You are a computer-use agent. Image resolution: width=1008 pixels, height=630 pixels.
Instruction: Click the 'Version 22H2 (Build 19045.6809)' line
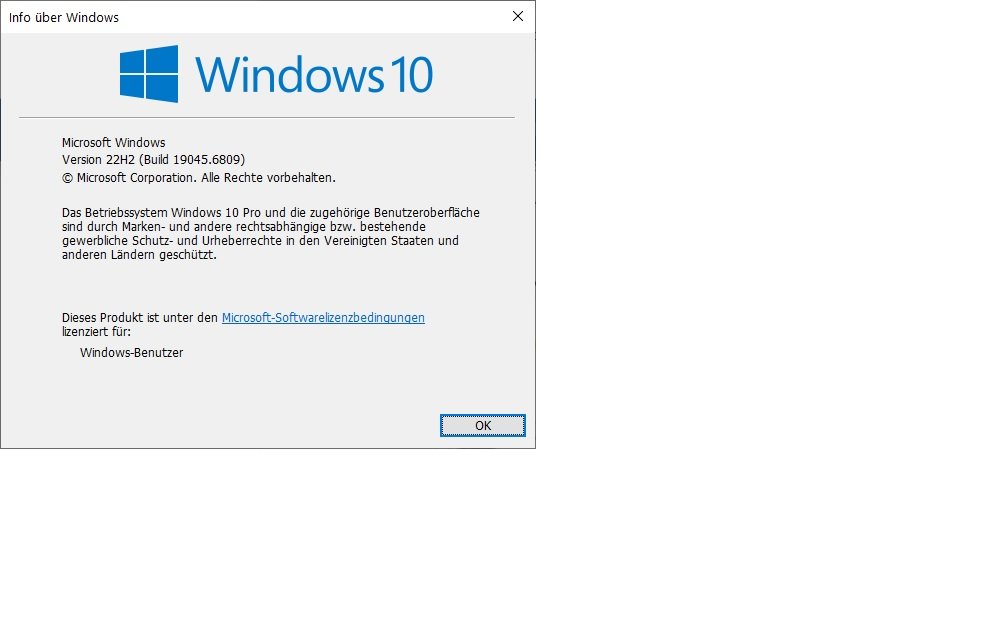[x=154, y=159]
